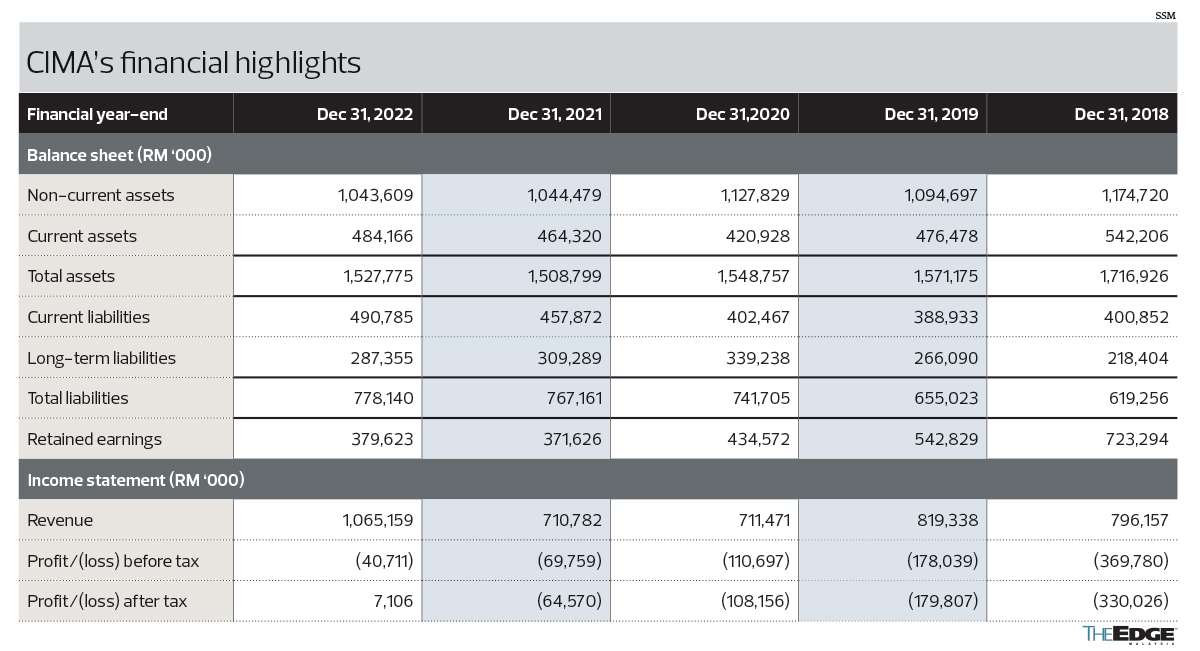Select the 2019 total liabilities value 655,023
Viewport: 1200px width, 651px height.
tap(943, 398)
